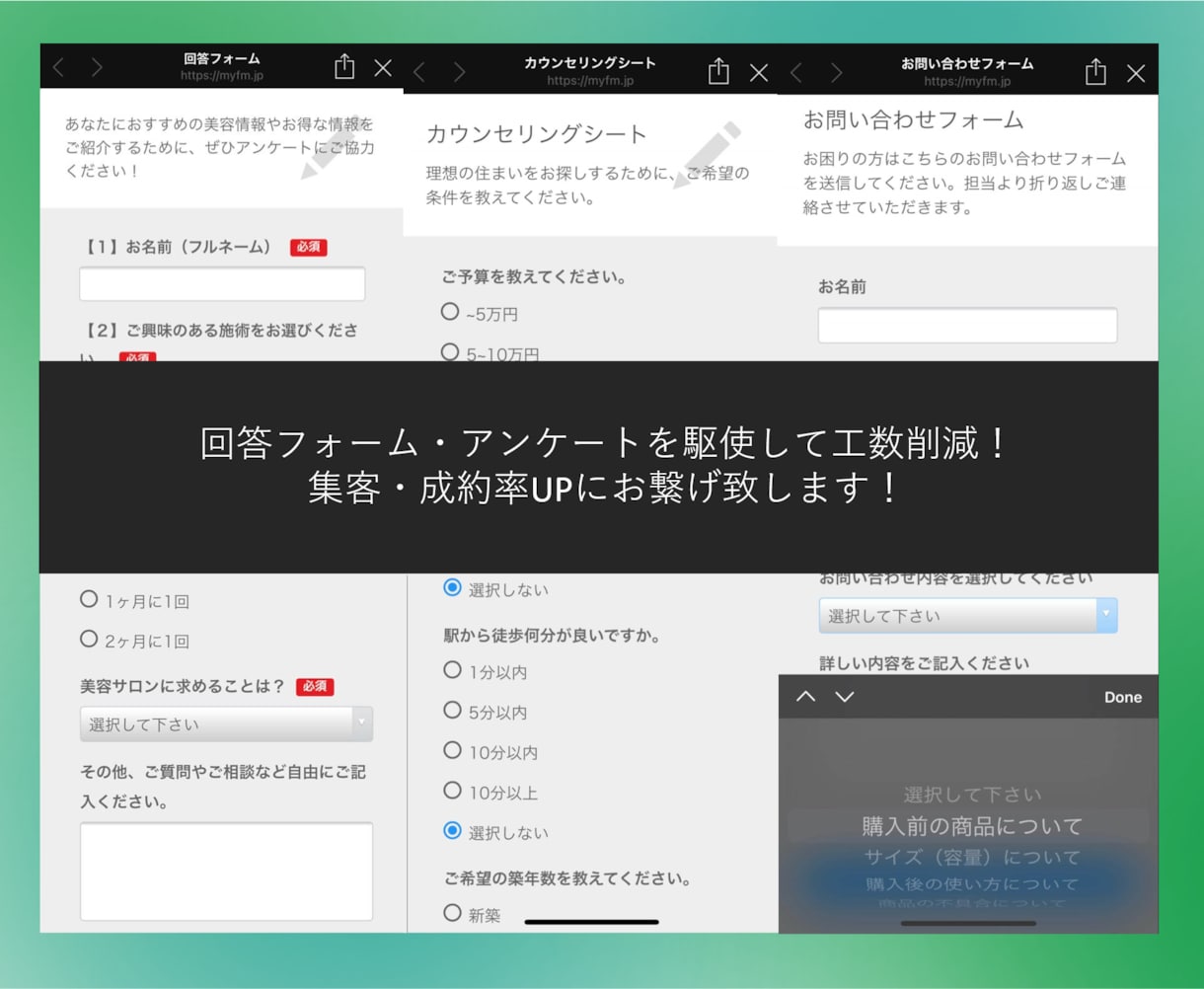Image resolution: width=1204 pixels, height=989 pixels.
Task: Click the カウンセリングシート page heading
Action: coord(537,134)
